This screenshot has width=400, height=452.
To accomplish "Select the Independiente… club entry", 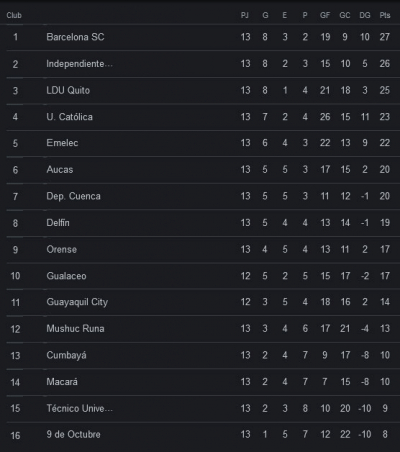I will click(x=79, y=64).
